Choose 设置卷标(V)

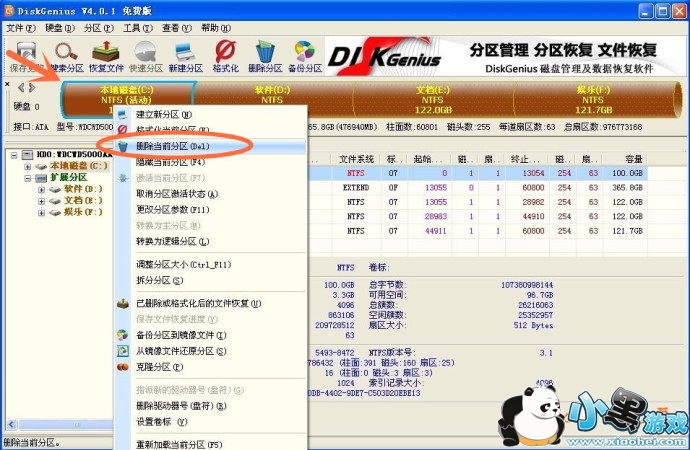tap(161, 421)
